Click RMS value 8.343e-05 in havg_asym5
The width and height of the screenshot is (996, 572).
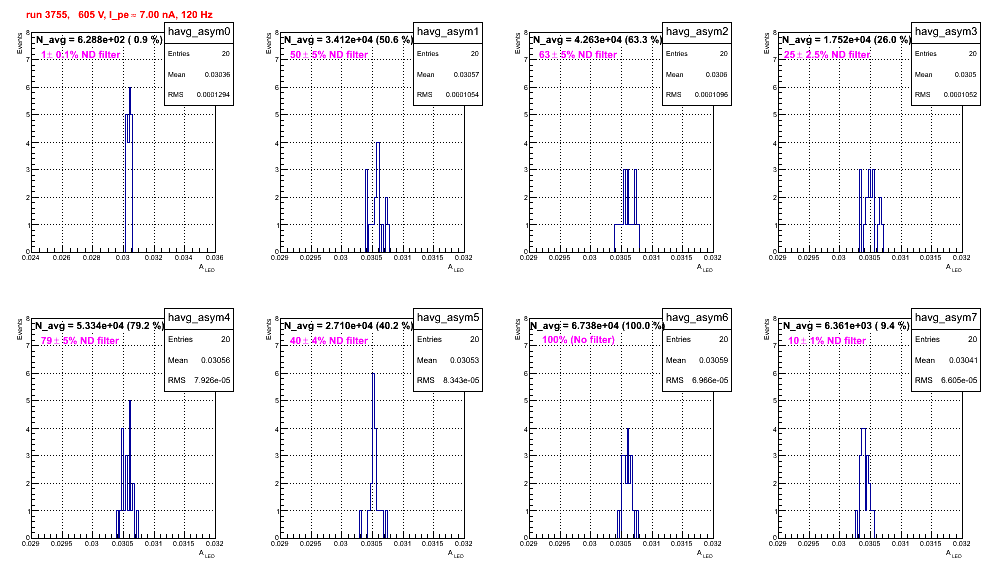[x=462, y=380]
